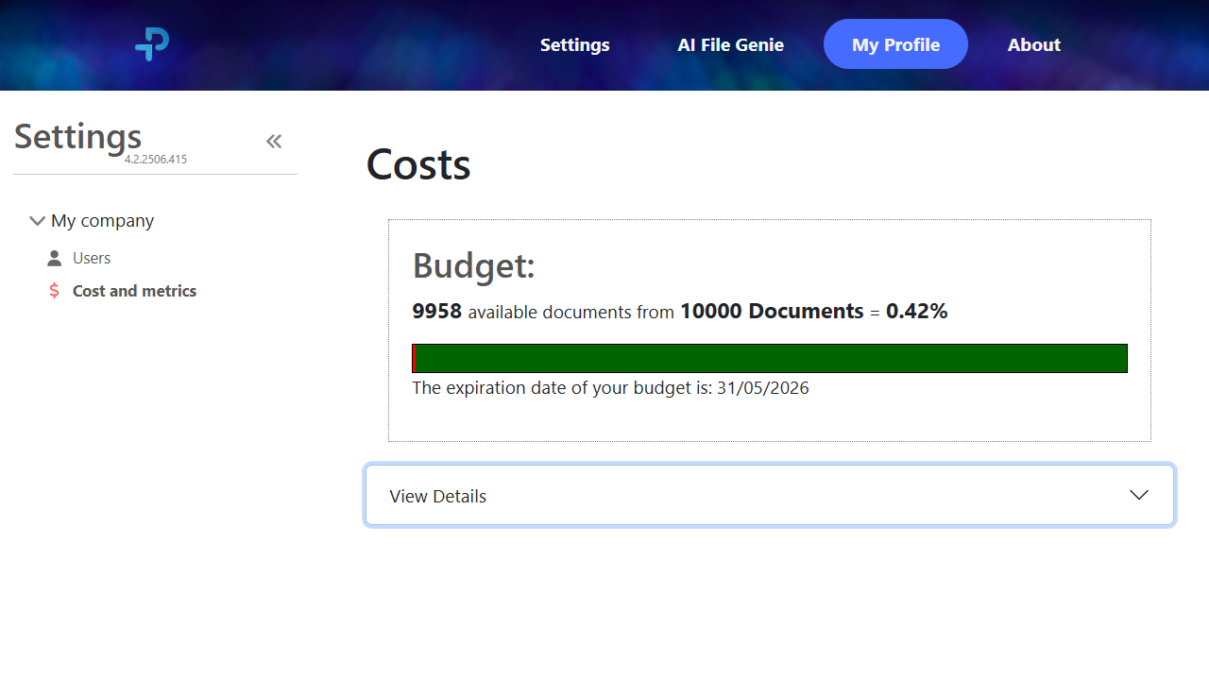Expand the View Details chevron arrow
1209x680 pixels.
pyautogui.click(x=1139, y=495)
